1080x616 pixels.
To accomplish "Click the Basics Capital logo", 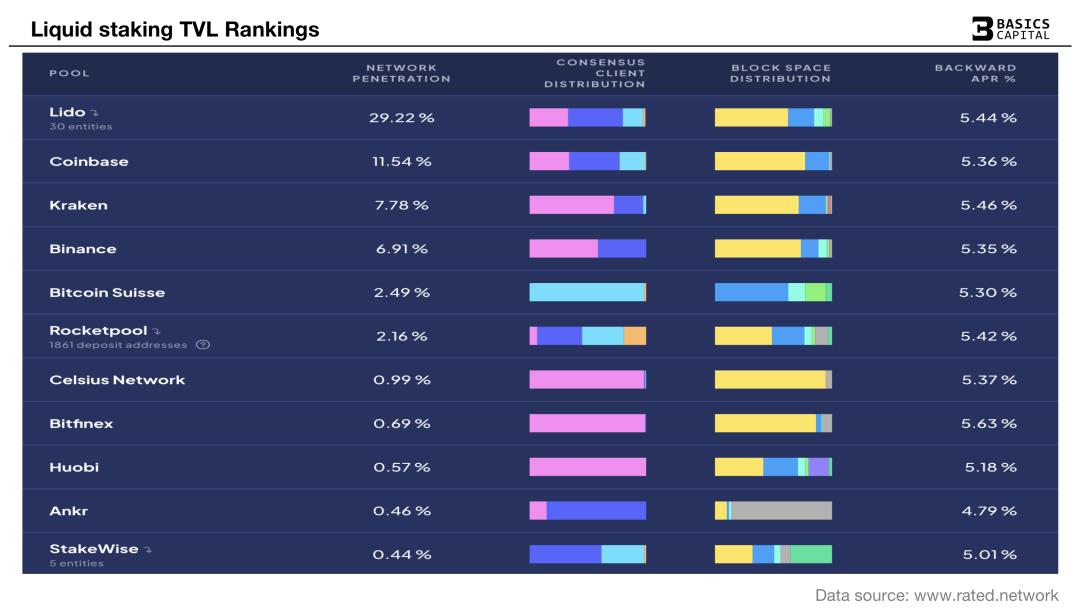I will click(1011, 29).
